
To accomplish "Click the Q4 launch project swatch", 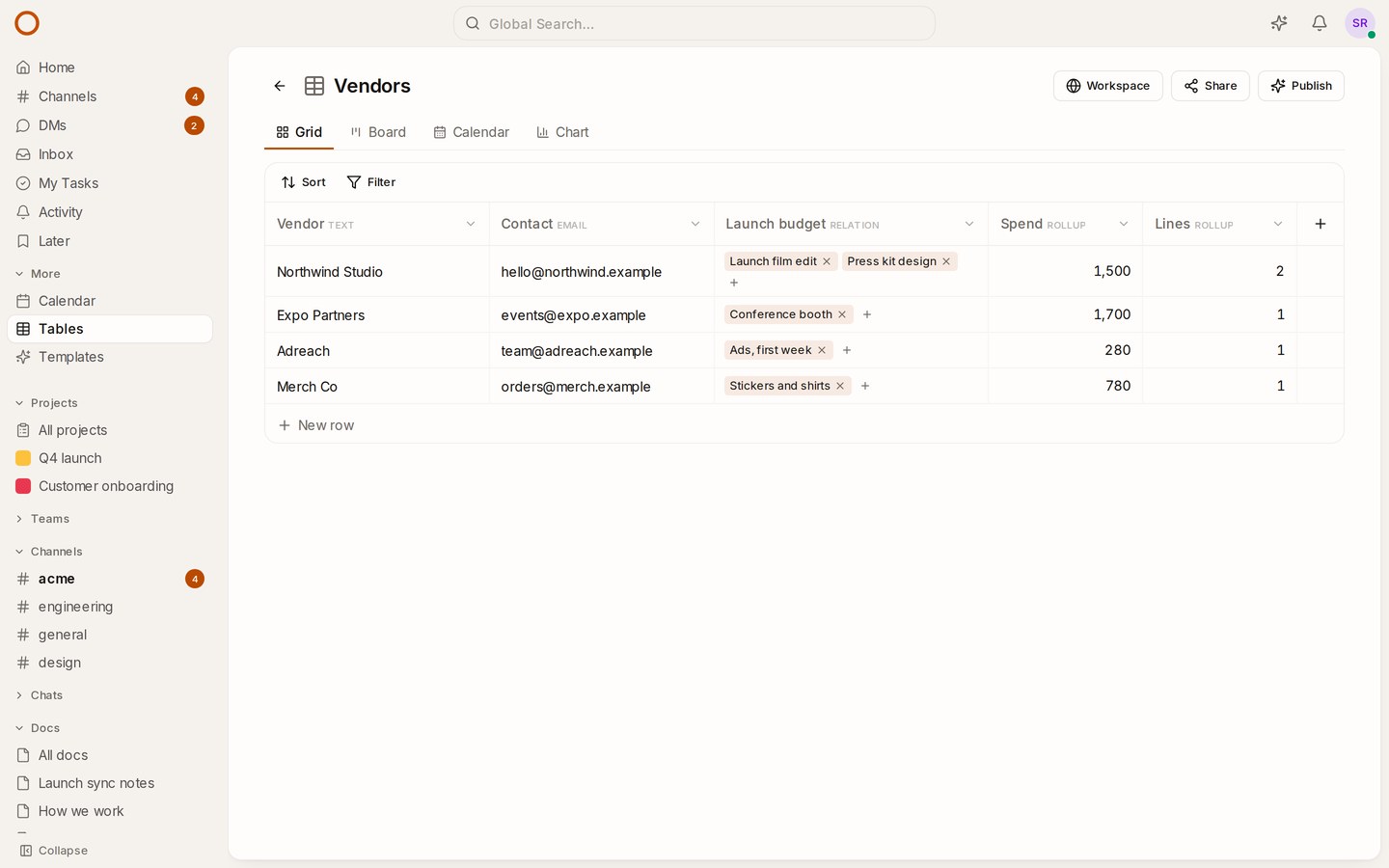I will pos(23,458).
